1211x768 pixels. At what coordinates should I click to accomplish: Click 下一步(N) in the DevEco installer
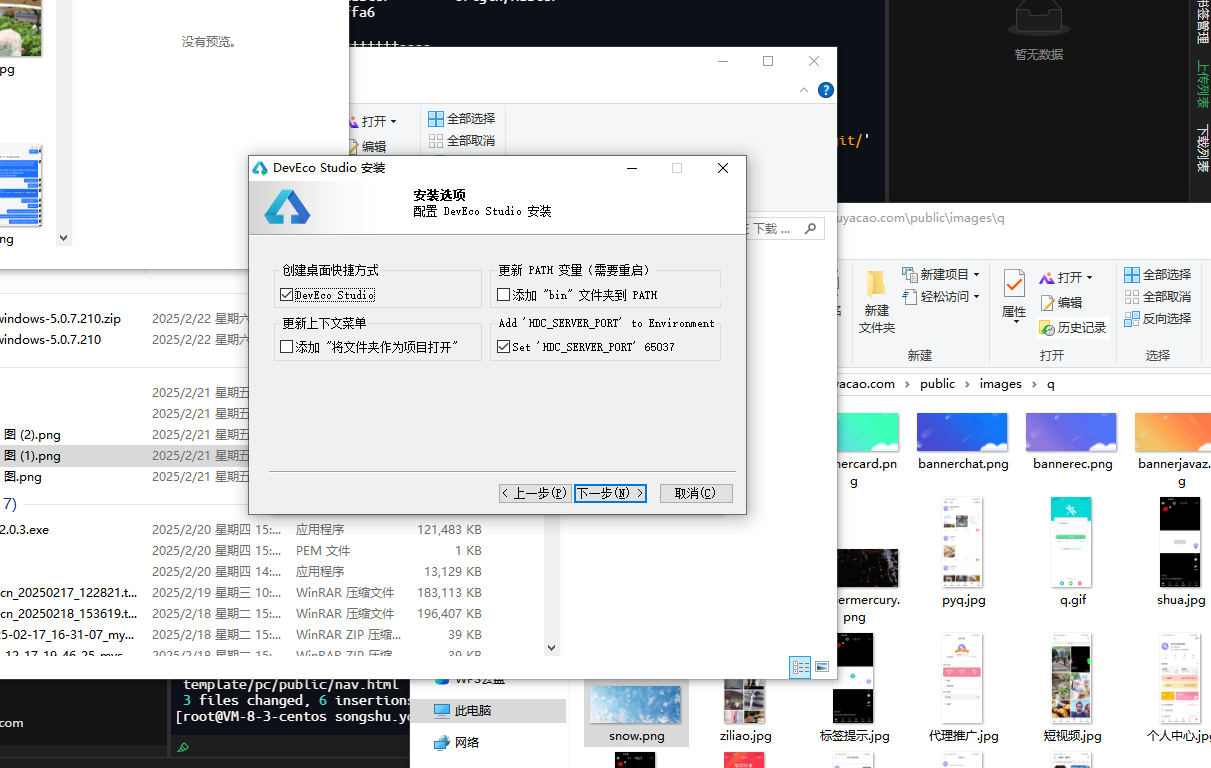click(610, 493)
